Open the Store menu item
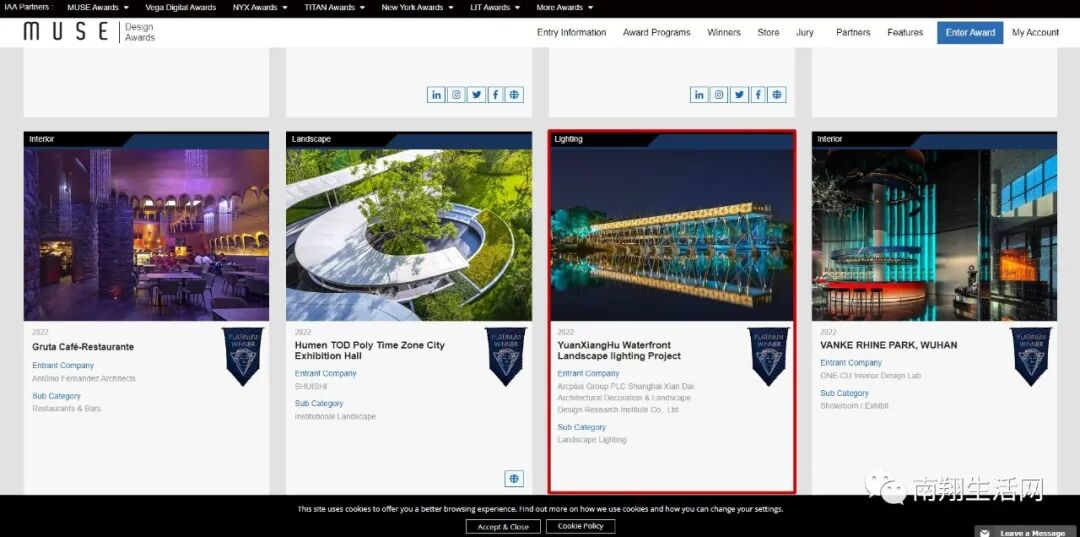The width and height of the screenshot is (1080, 537). [x=768, y=32]
